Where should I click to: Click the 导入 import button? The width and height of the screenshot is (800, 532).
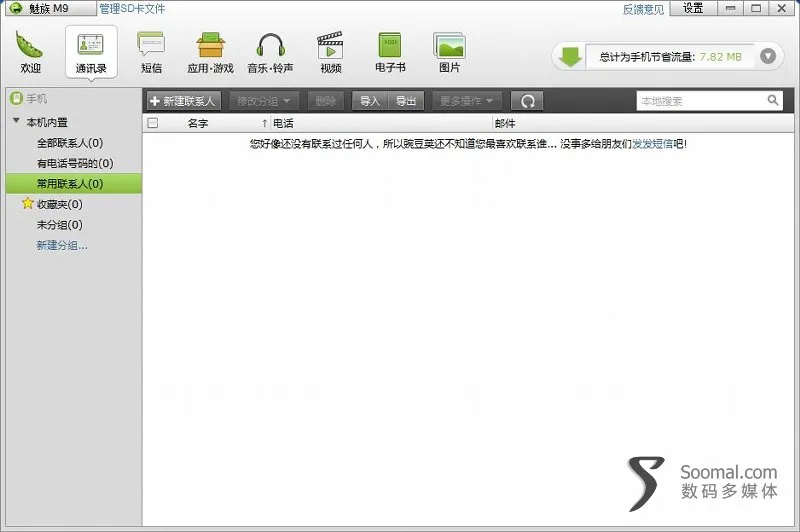tap(370, 101)
